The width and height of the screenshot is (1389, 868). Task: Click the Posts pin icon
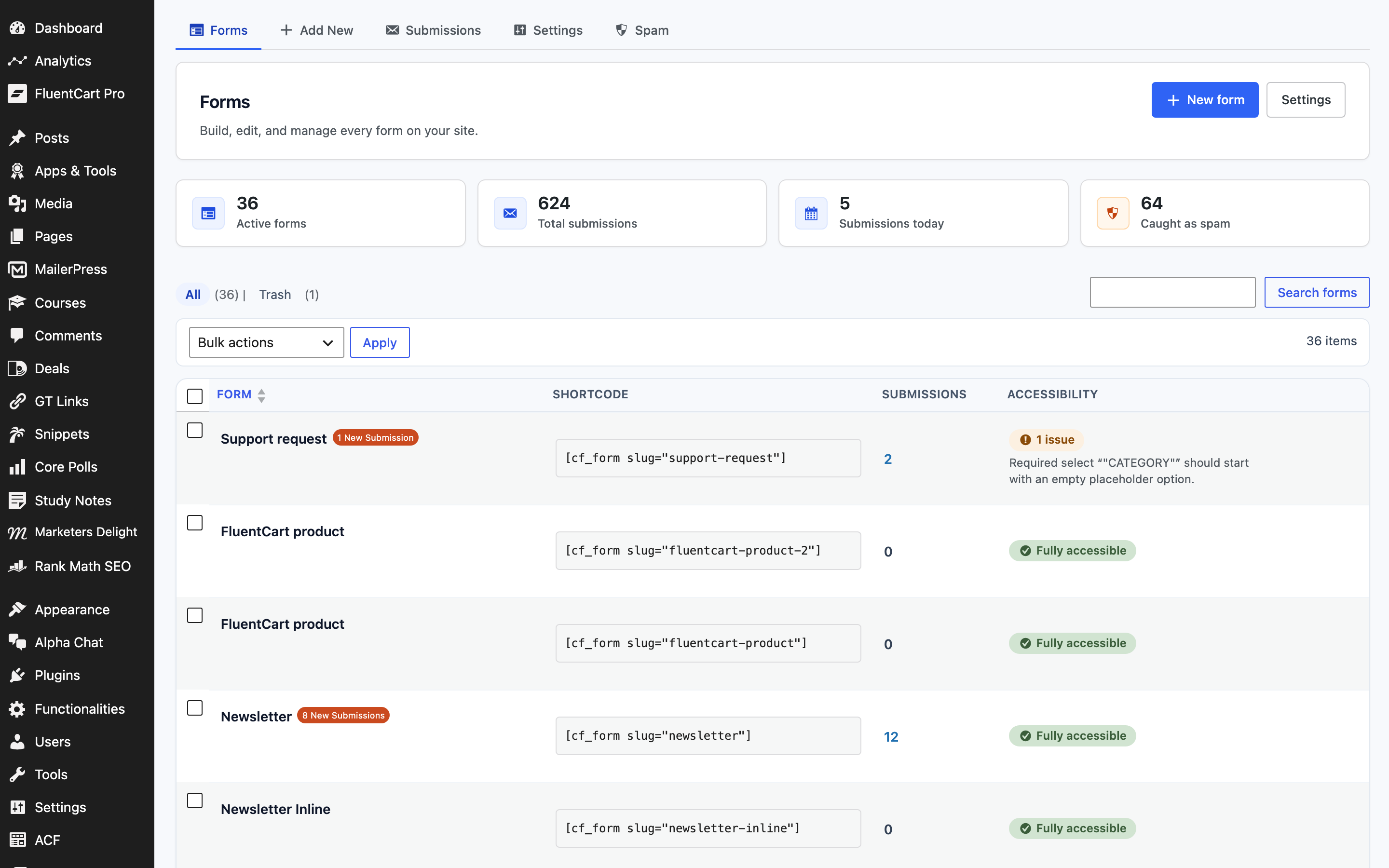coord(17,138)
